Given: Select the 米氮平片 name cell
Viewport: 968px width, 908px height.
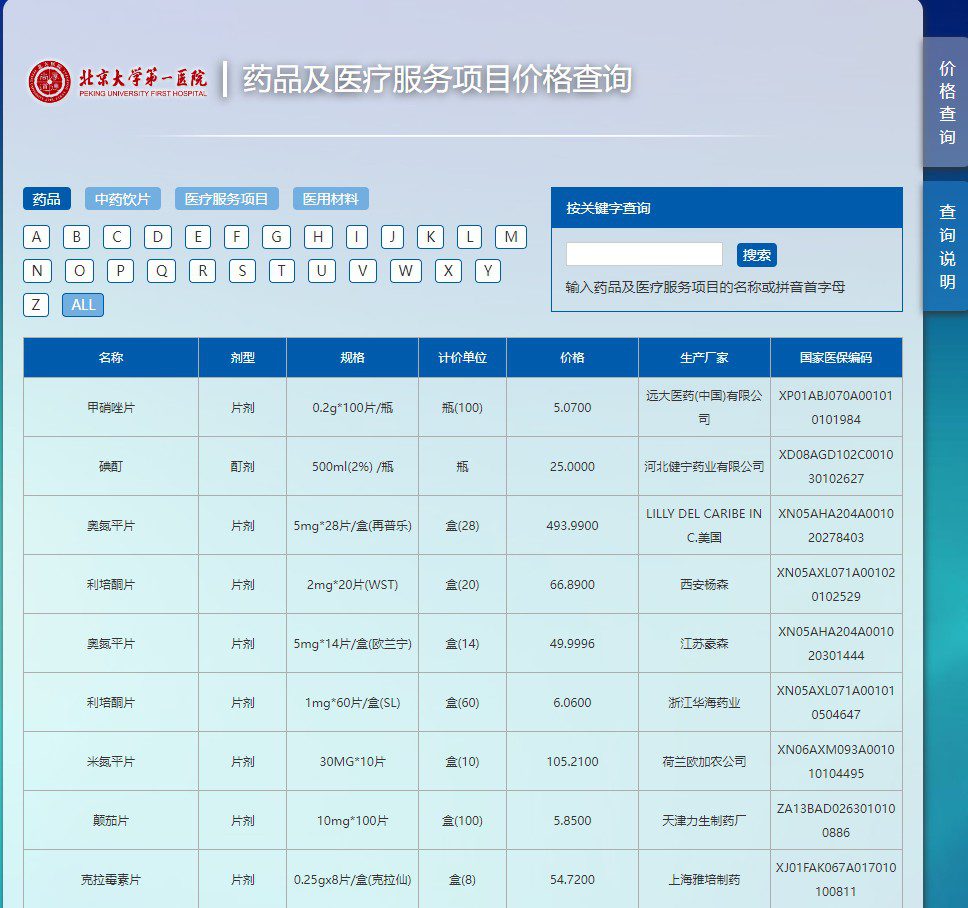Looking at the screenshot, I should pyautogui.click(x=111, y=762).
